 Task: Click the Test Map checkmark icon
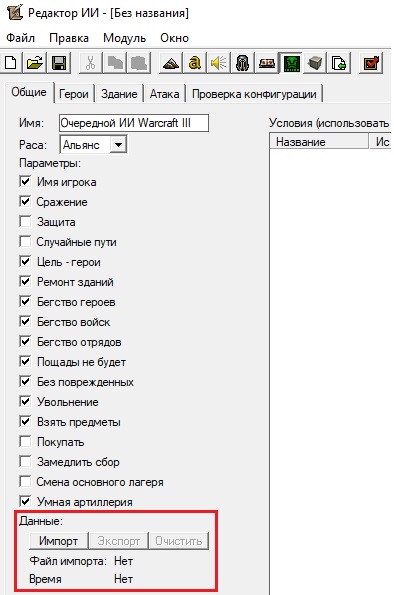click(371, 63)
